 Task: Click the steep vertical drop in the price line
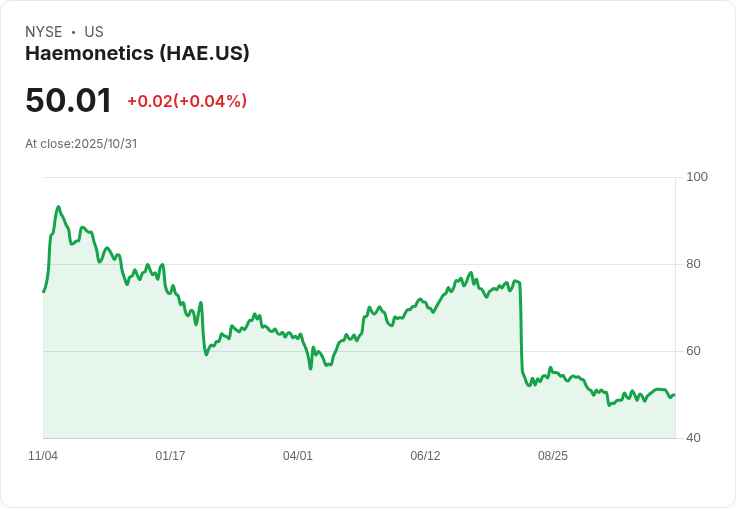[521, 330]
